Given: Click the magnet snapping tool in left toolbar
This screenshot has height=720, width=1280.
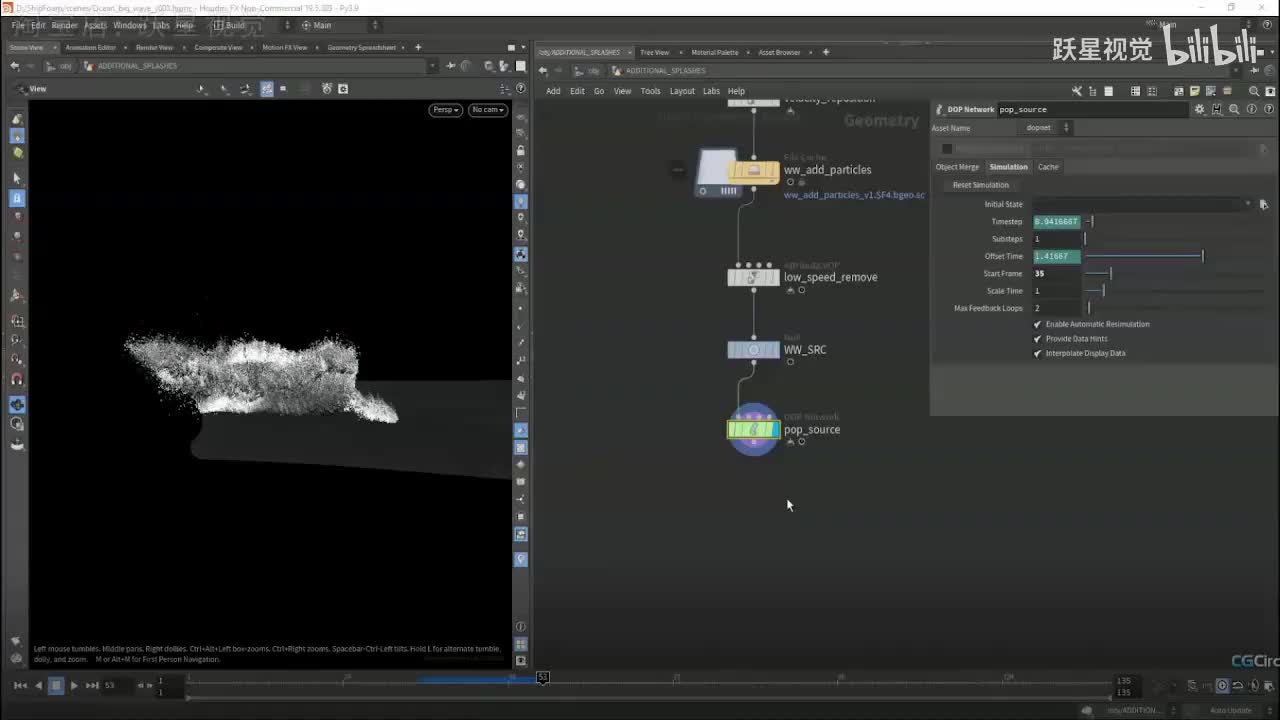Looking at the screenshot, I should [x=17, y=379].
